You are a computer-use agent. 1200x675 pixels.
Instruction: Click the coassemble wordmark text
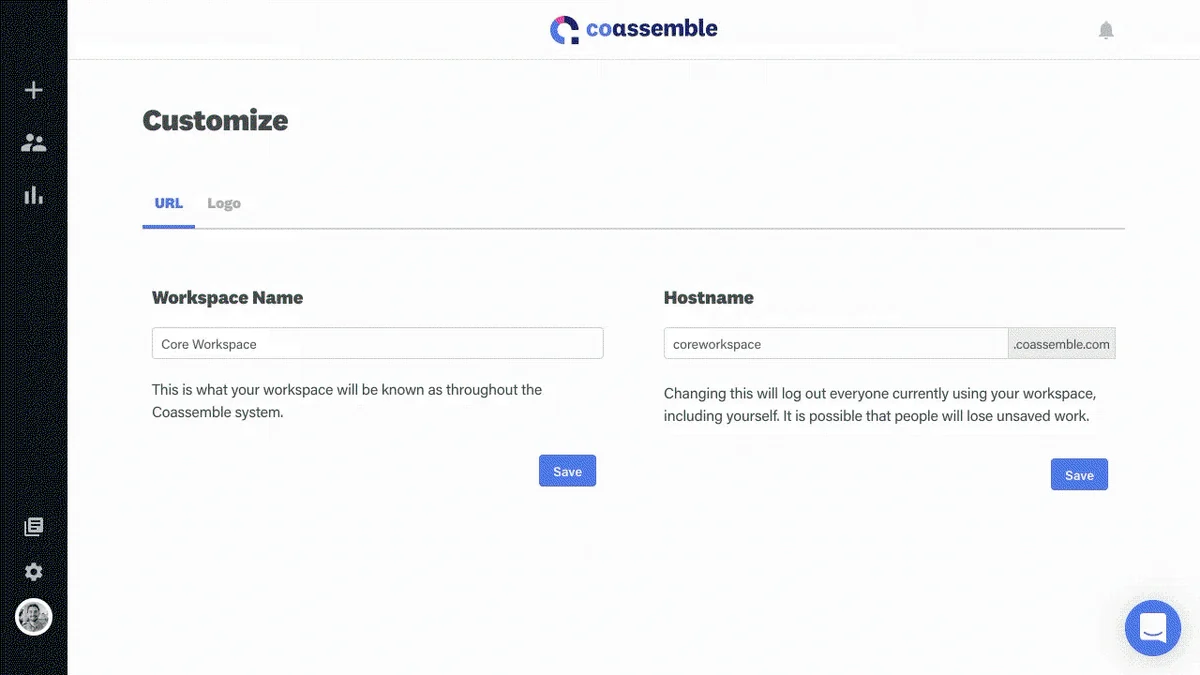pyautogui.click(x=650, y=29)
